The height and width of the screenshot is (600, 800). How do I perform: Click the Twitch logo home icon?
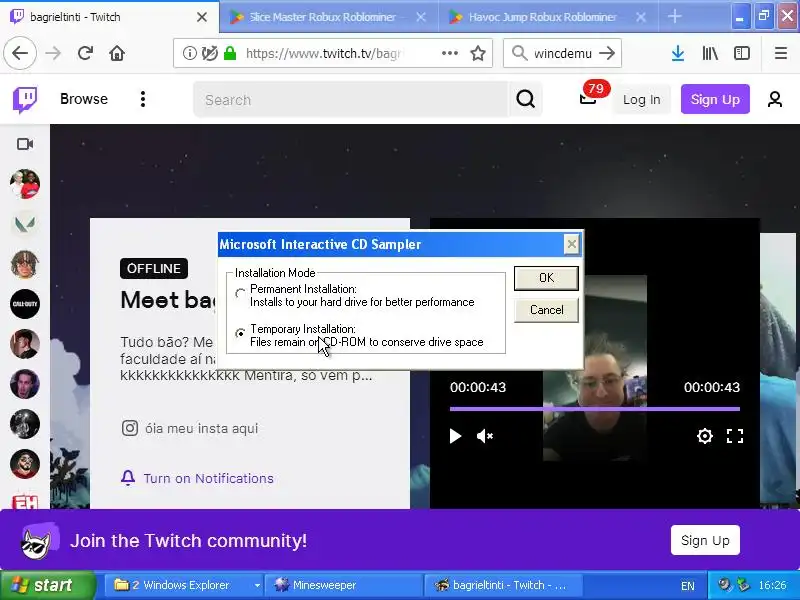coord(25,99)
